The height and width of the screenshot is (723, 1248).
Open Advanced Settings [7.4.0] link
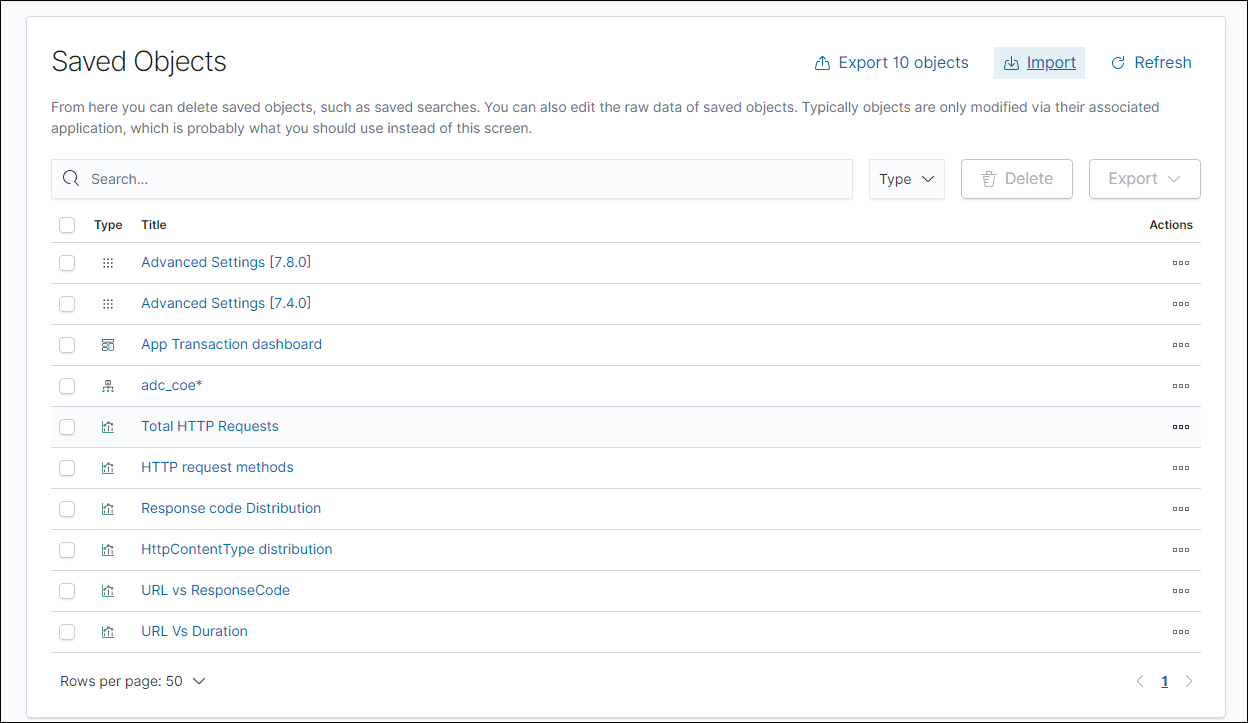pyautogui.click(x=226, y=304)
